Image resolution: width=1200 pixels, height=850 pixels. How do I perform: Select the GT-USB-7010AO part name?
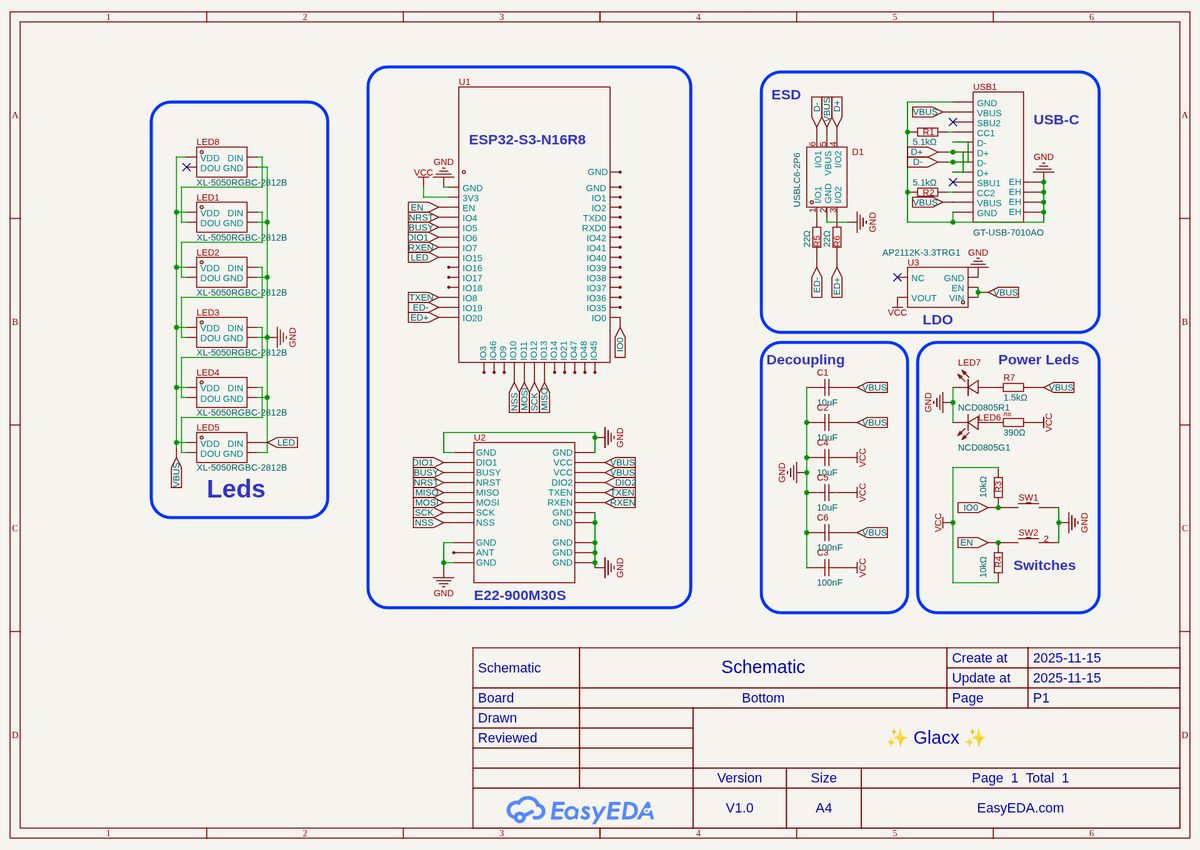pos(1008,232)
